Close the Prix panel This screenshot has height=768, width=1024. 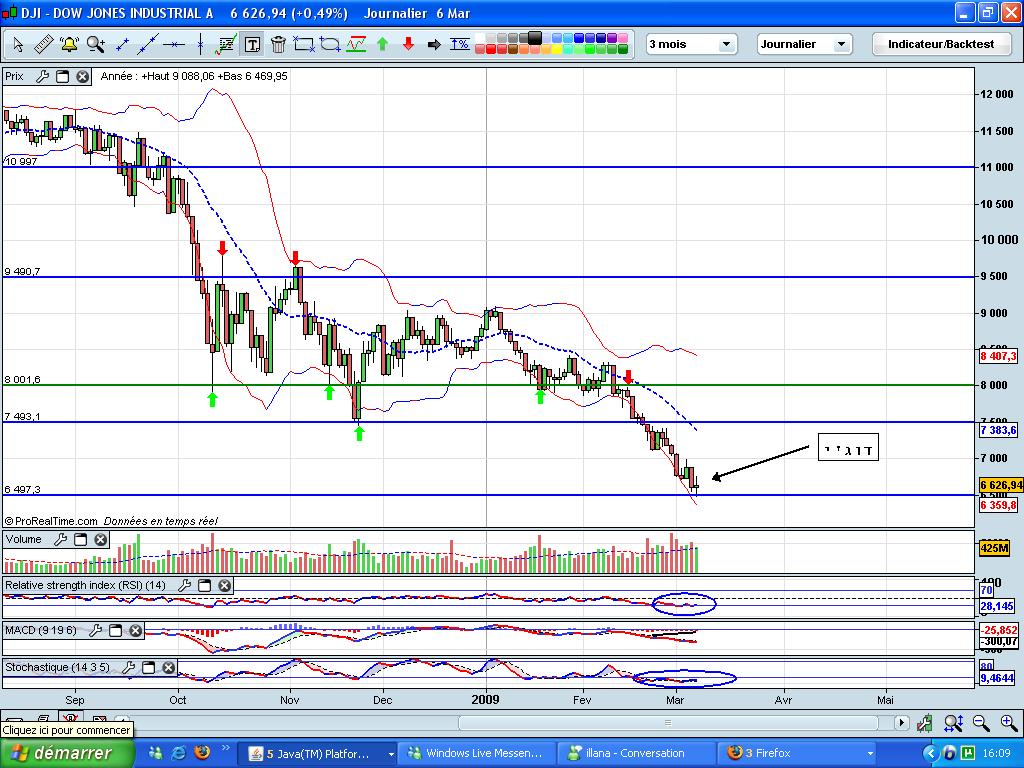[82, 76]
